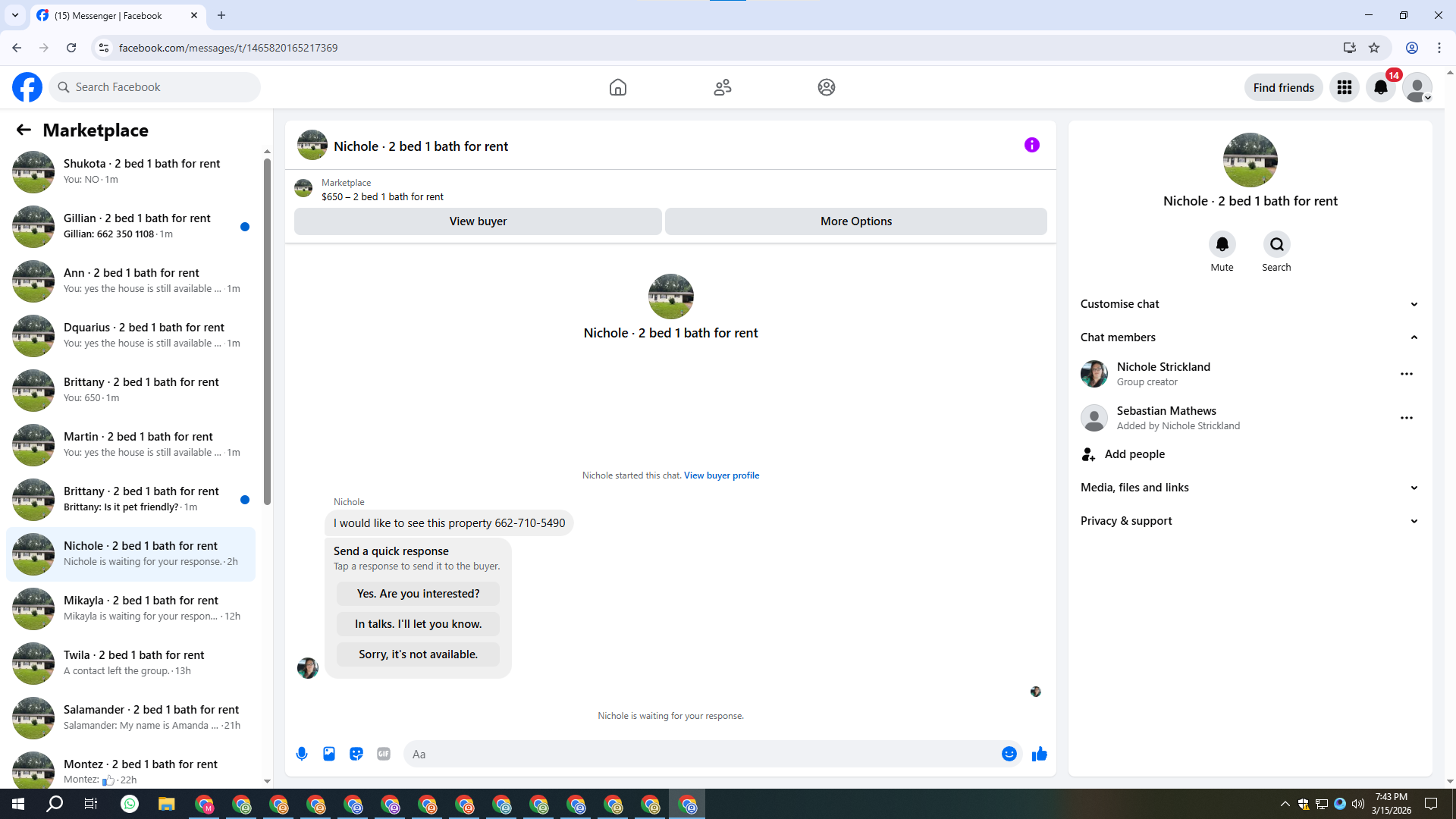
Task: Send a thumbs-up like
Action: 1040,754
